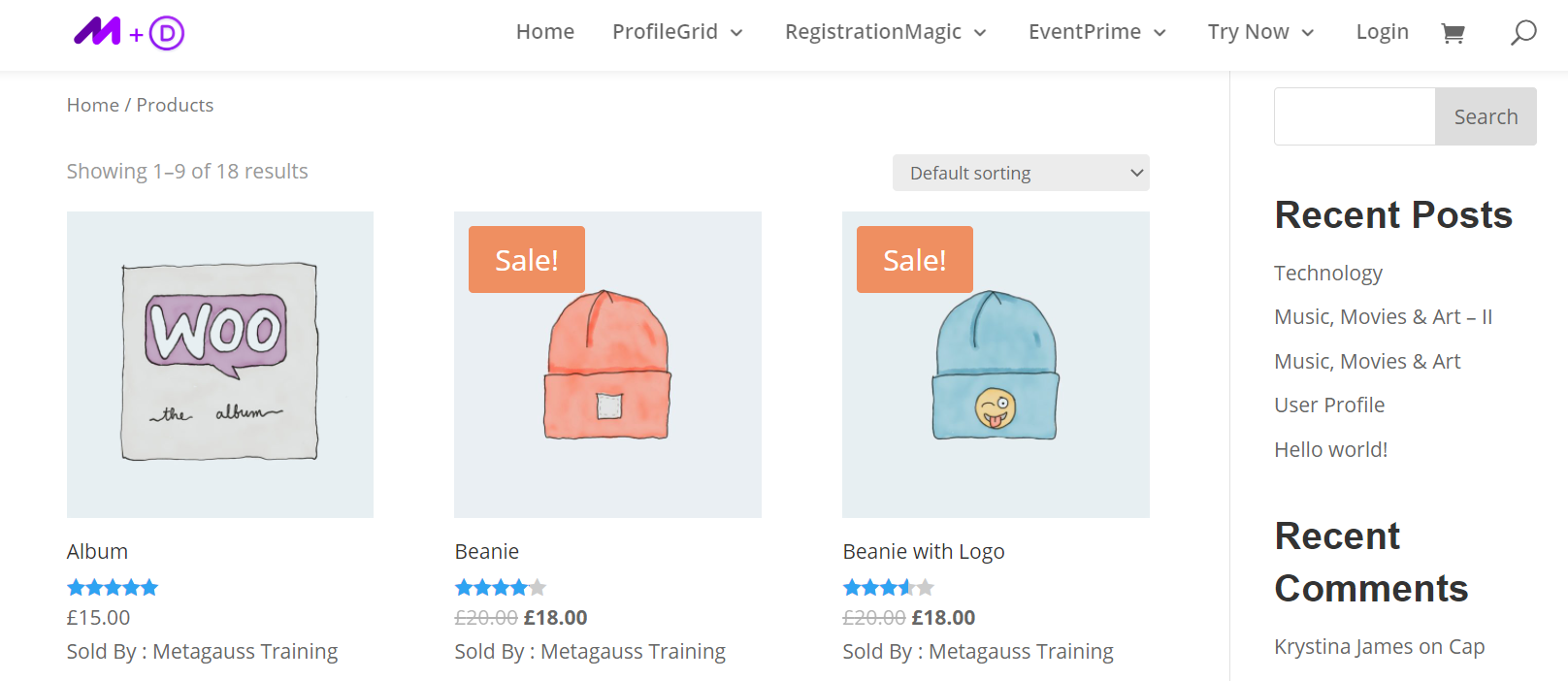Select the five-star rating under Album
This screenshot has height=681, width=1568.
[x=113, y=586]
